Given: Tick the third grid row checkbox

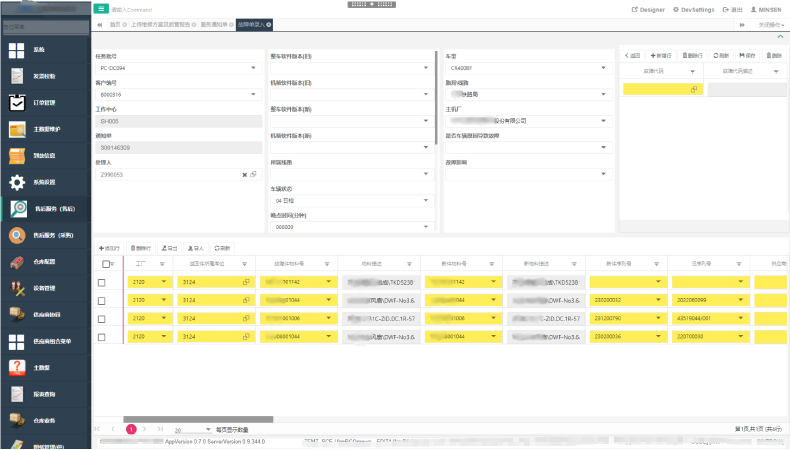Looking at the screenshot, I should click(102, 319).
